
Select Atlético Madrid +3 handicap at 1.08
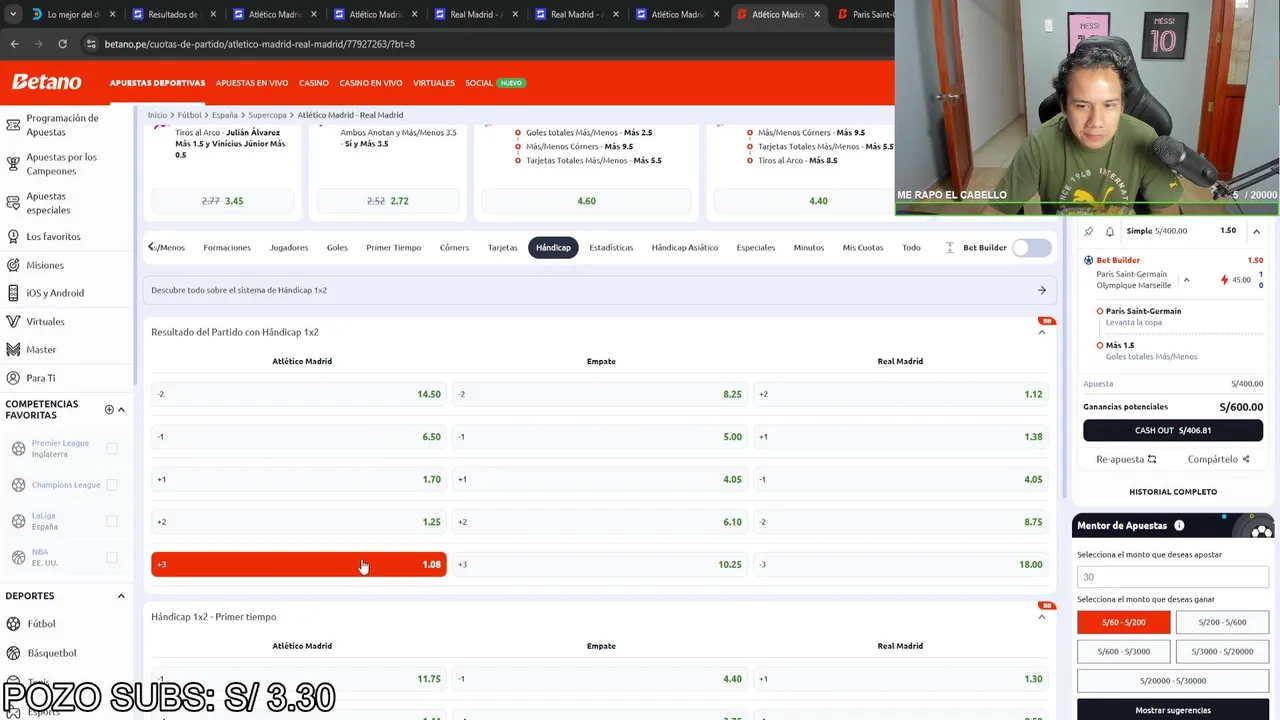(x=299, y=564)
